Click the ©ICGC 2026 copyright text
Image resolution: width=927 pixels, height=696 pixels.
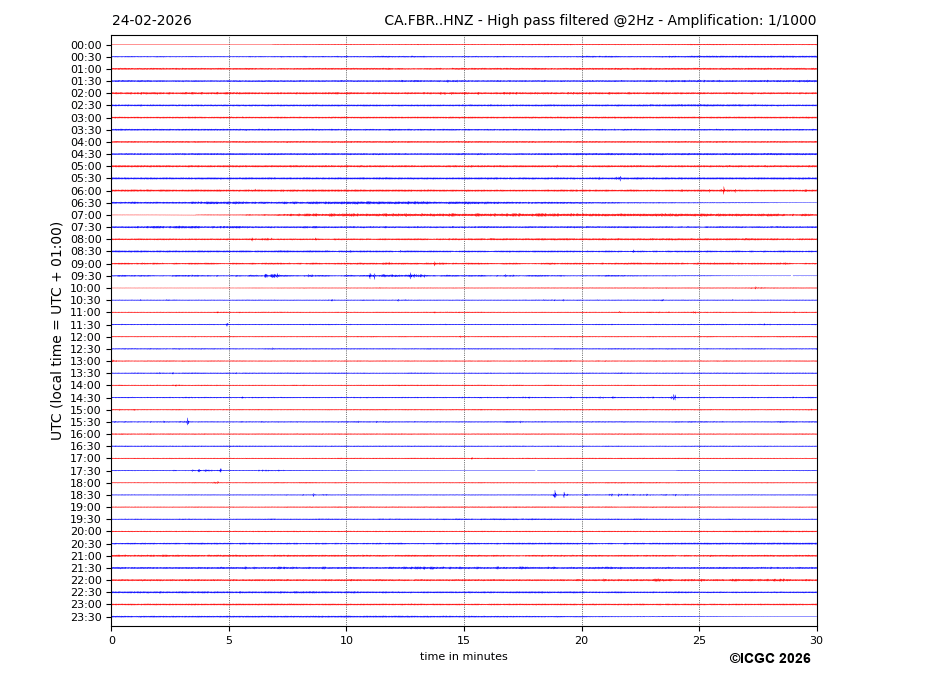[x=769, y=659]
